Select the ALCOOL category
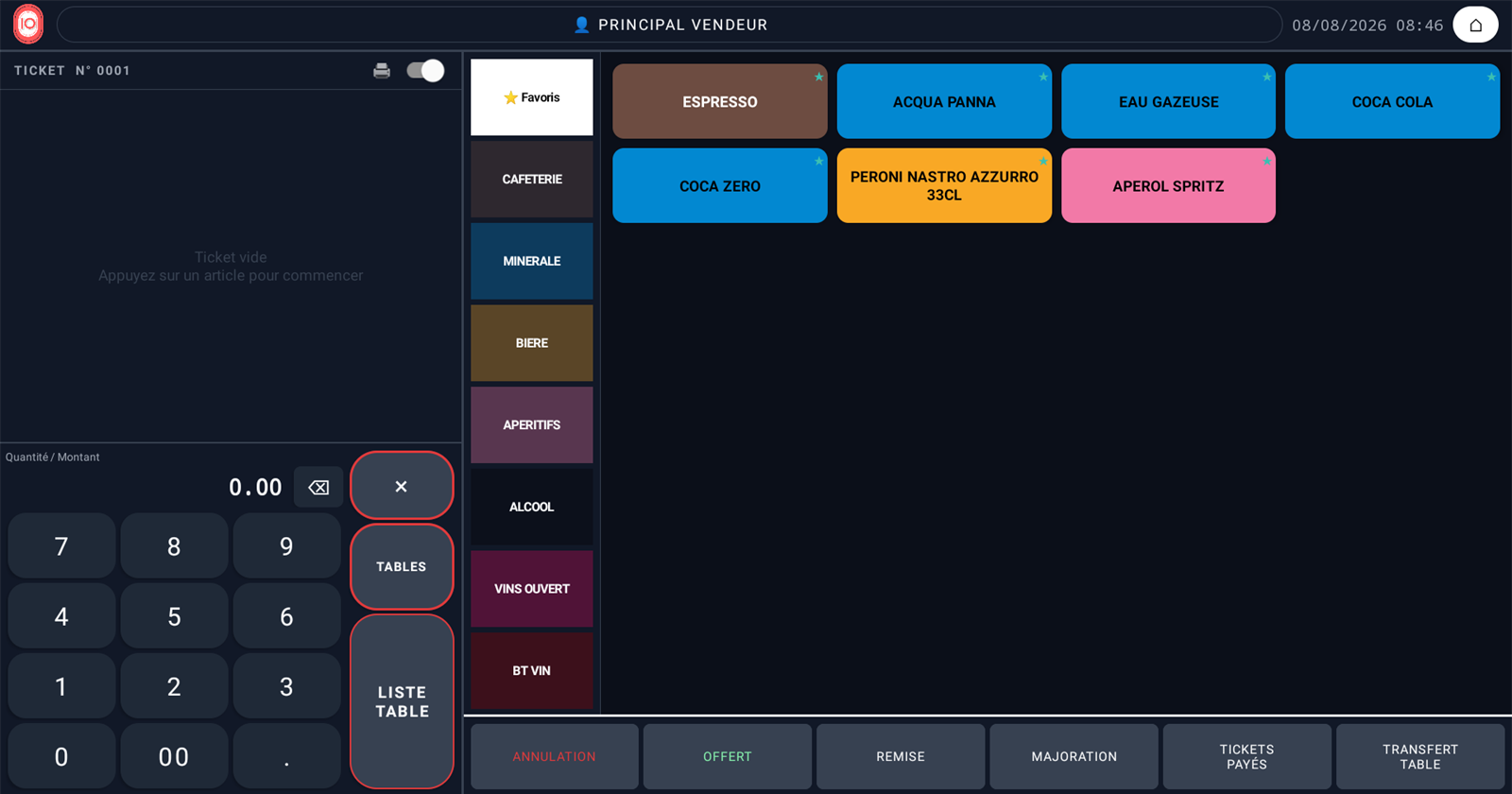1512x794 pixels. pos(532,507)
